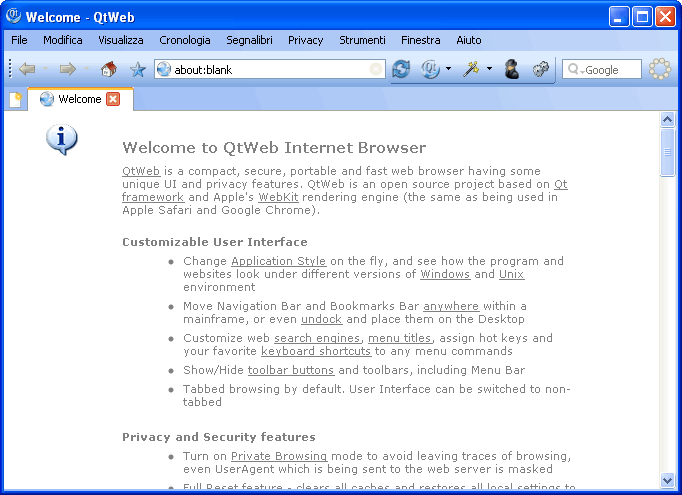Screen dimensions: 682x495
Task: Select the Welcome tab
Action: coord(80,99)
